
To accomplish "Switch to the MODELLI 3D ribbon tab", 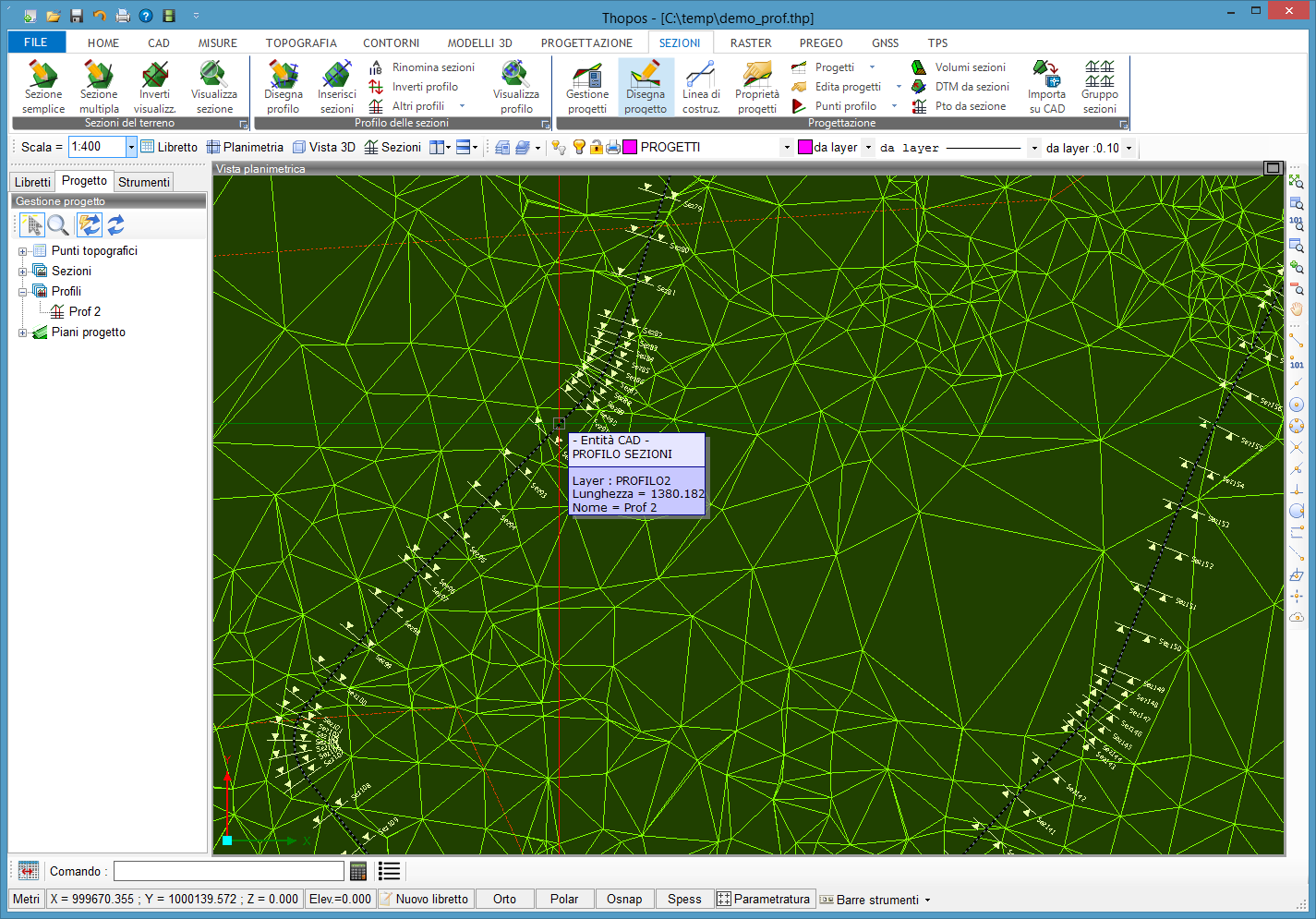I will 479,42.
